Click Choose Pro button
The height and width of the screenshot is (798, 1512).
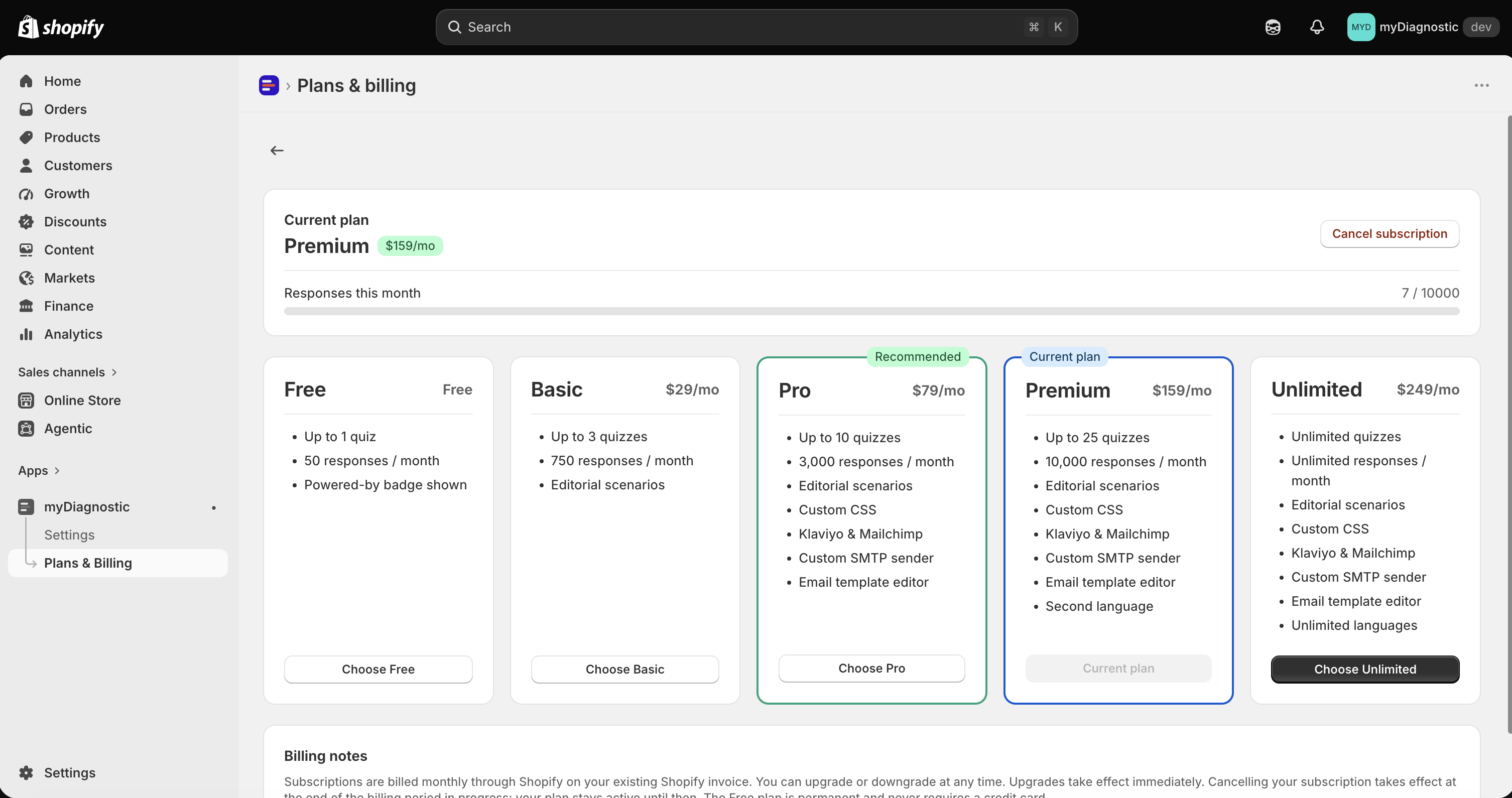click(871, 669)
